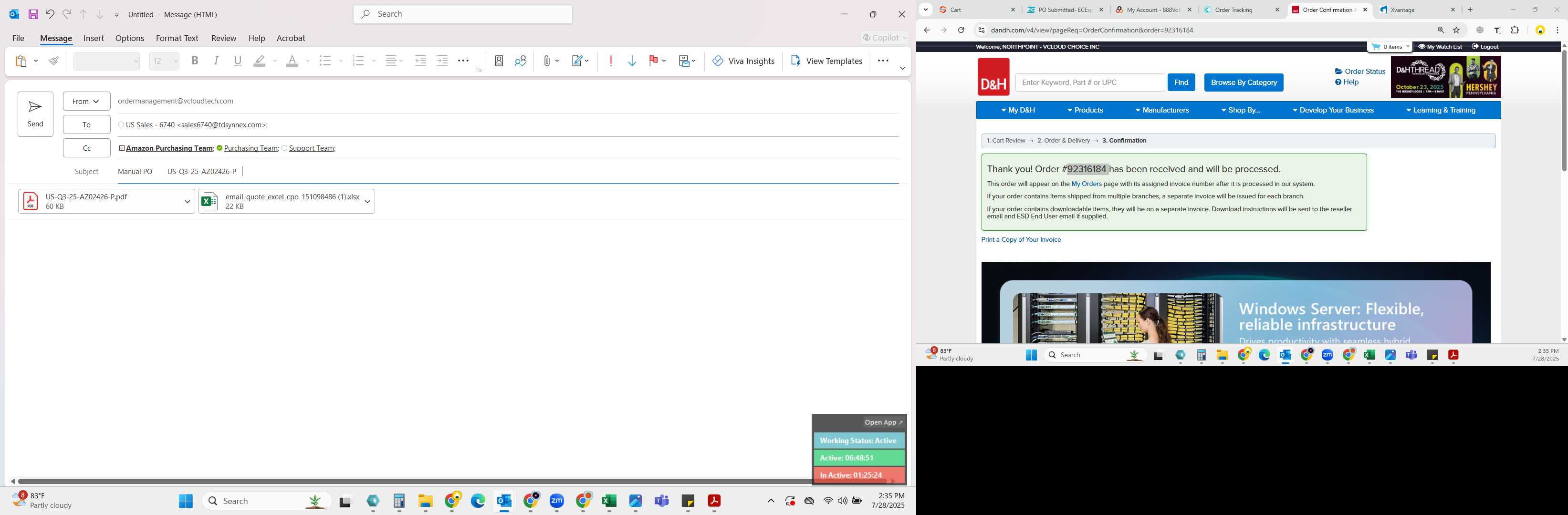This screenshot has width=1568, height=515.
Task: Click Print a Copy of Your Invoice
Action: click(1021, 239)
